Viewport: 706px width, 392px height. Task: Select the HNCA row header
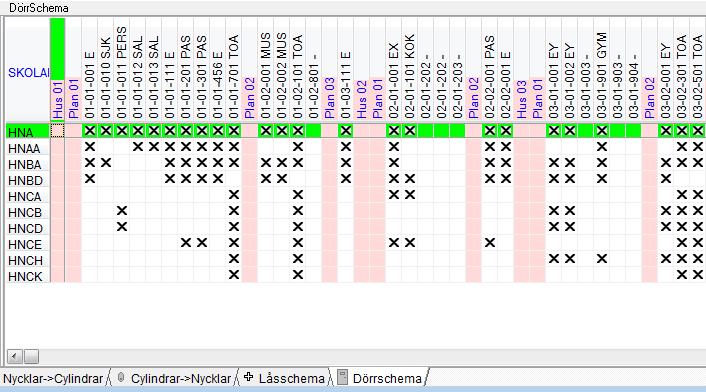point(28,196)
